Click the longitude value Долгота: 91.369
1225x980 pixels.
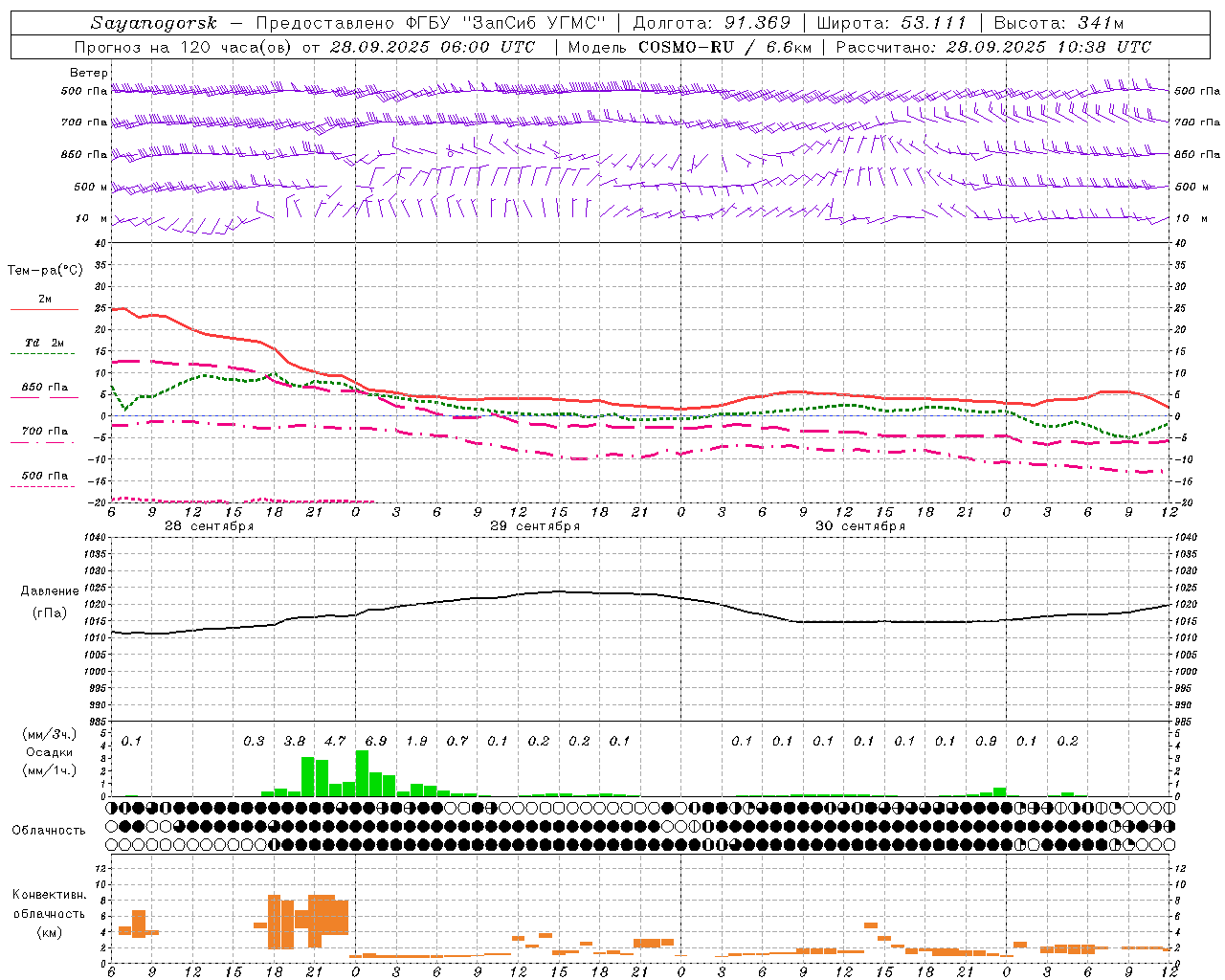pos(712,23)
